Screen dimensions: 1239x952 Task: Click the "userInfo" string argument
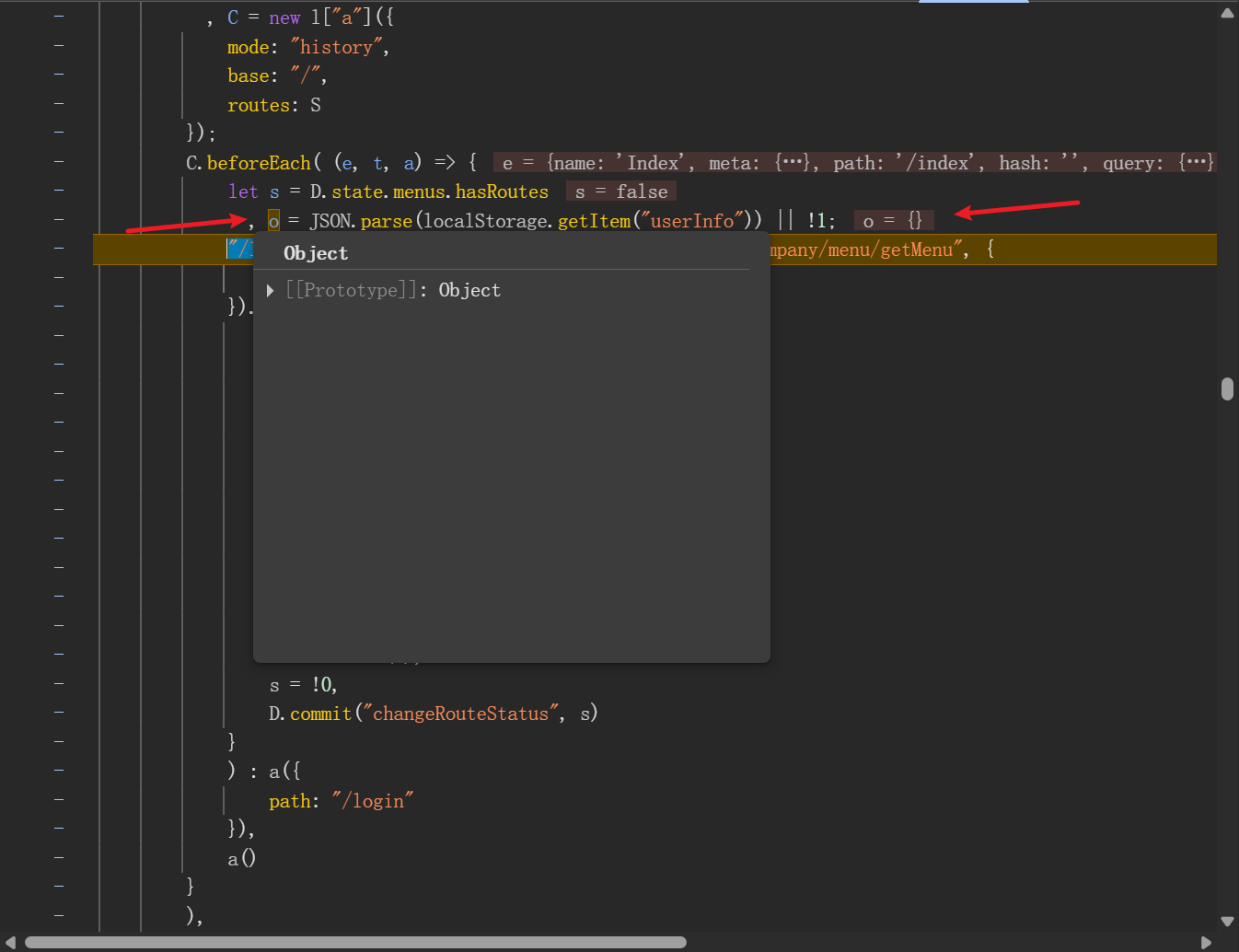(692, 221)
